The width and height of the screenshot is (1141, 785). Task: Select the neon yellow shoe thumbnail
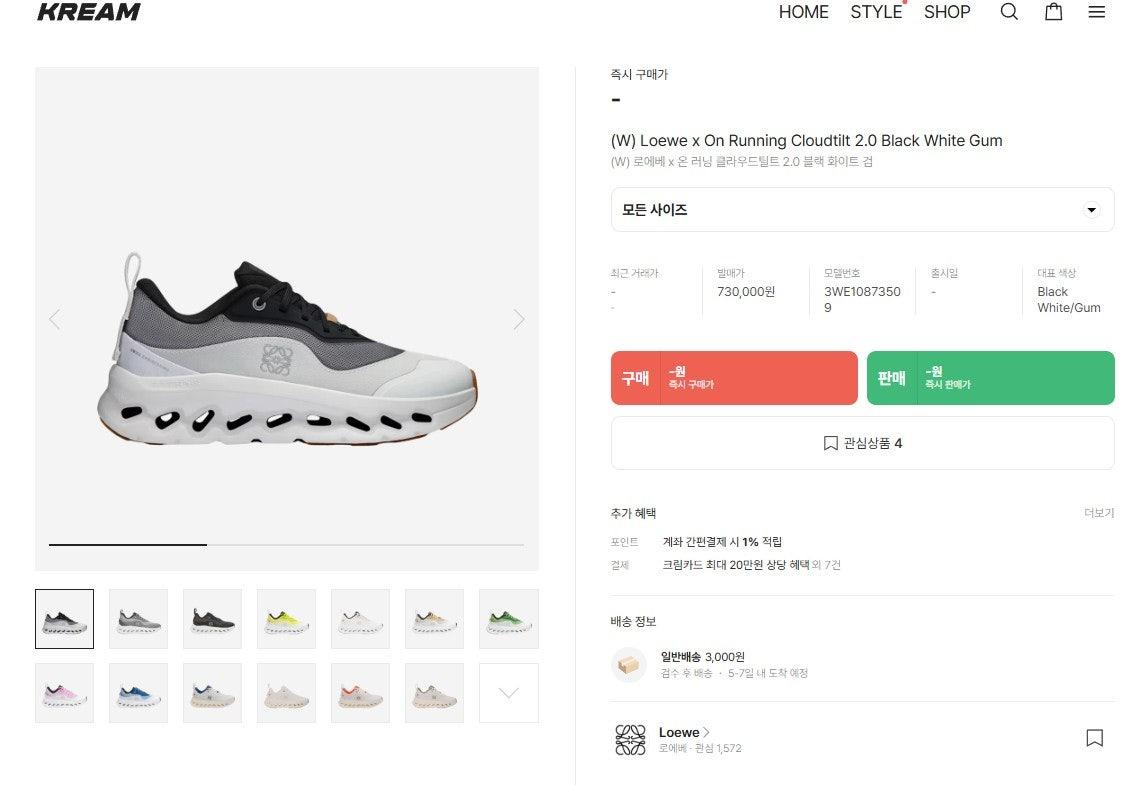287,619
